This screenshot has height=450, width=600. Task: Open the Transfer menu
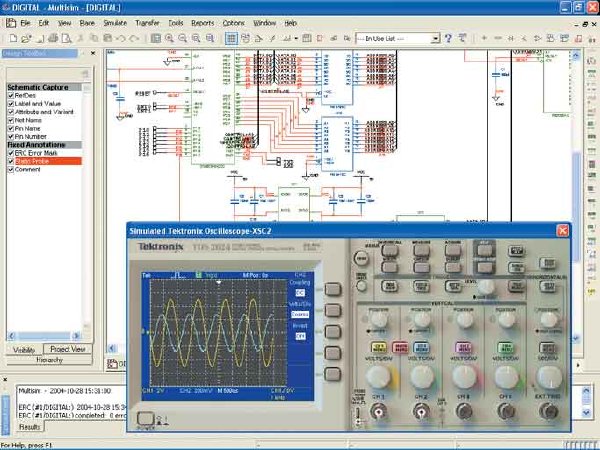pos(147,23)
